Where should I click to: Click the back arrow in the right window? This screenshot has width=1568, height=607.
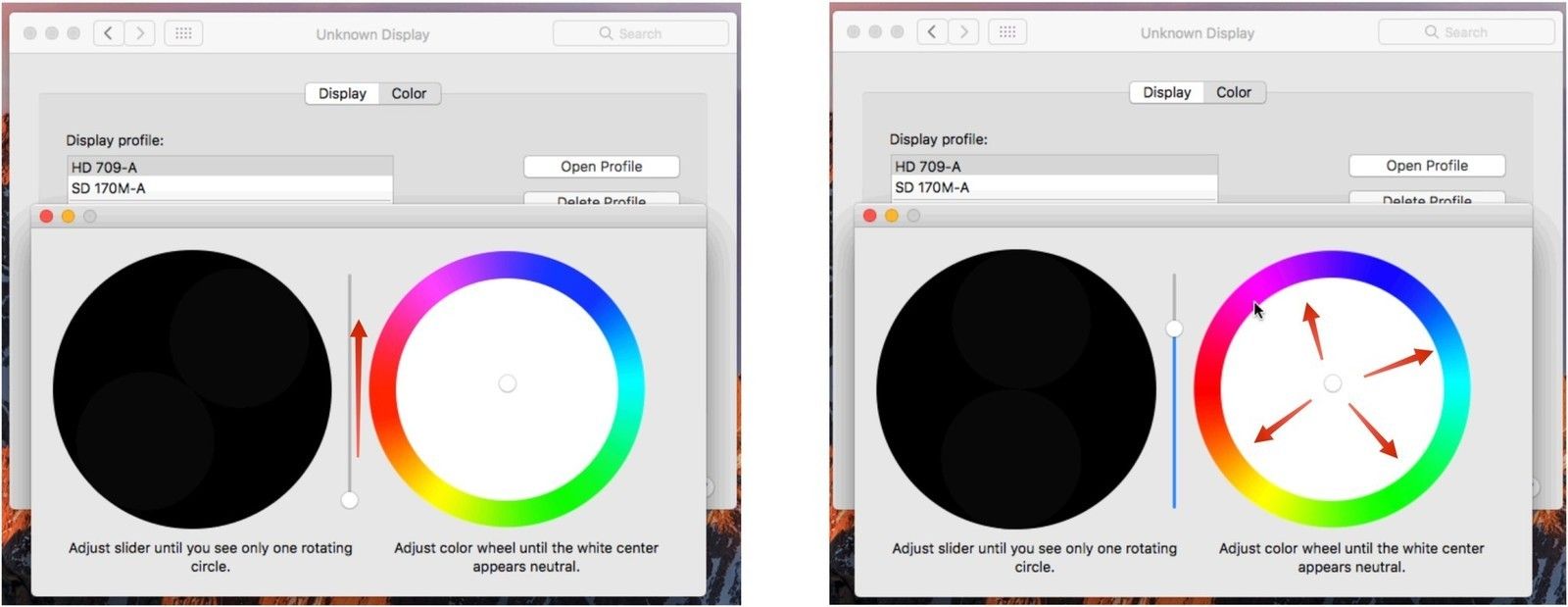click(932, 32)
